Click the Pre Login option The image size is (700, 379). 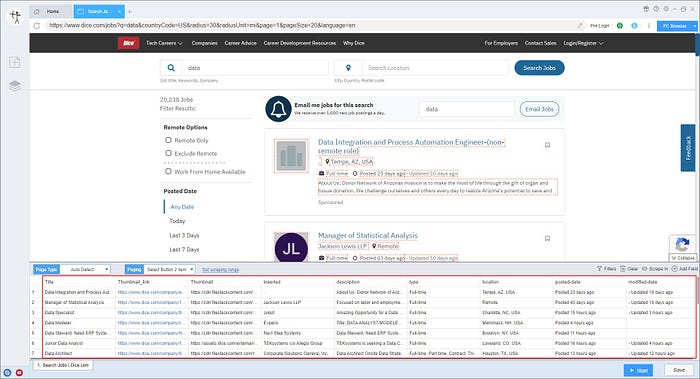point(600,26)
